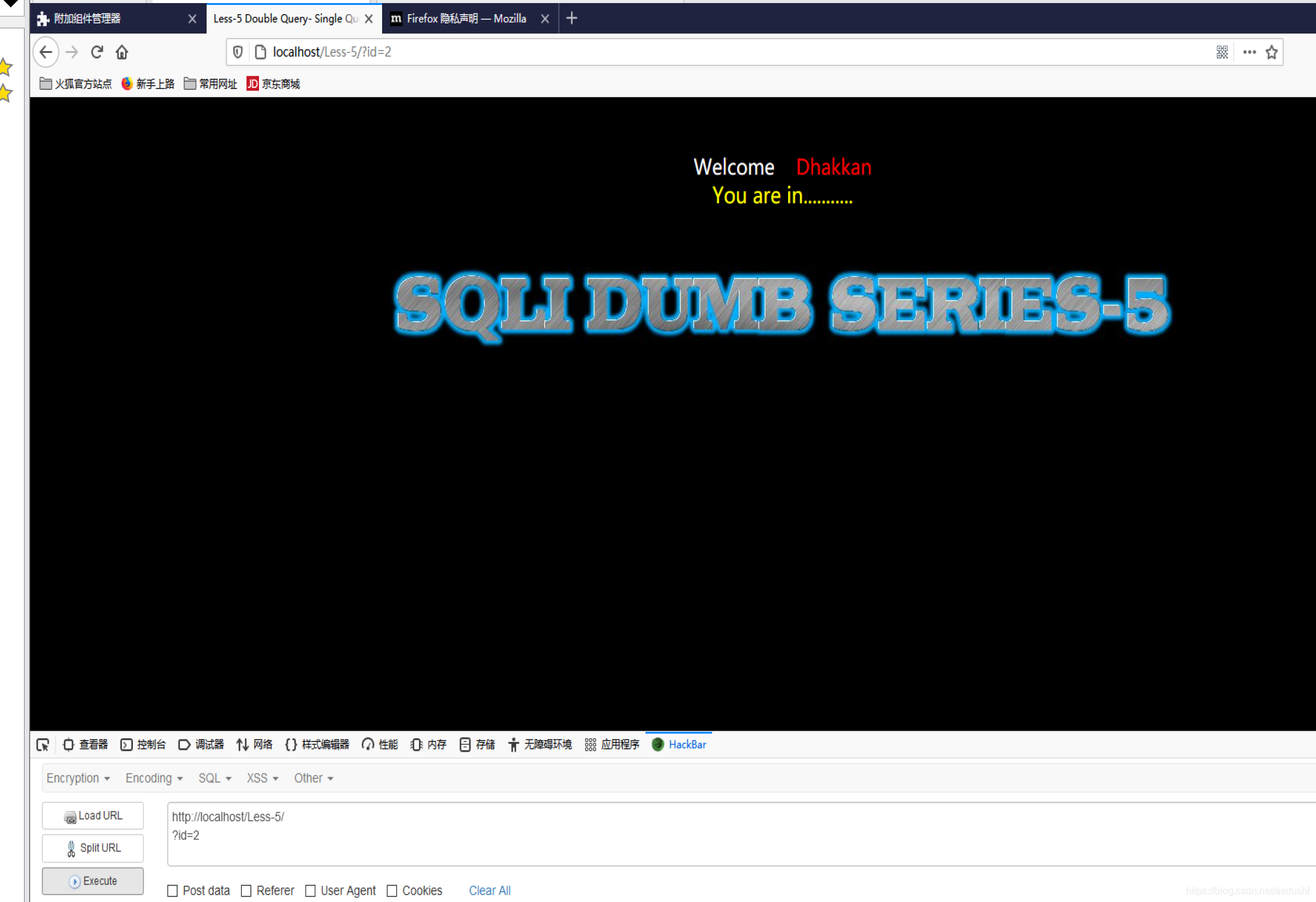Expand the Encryption dropdown
1316x902 pixels.
click(x=78, y=778)
